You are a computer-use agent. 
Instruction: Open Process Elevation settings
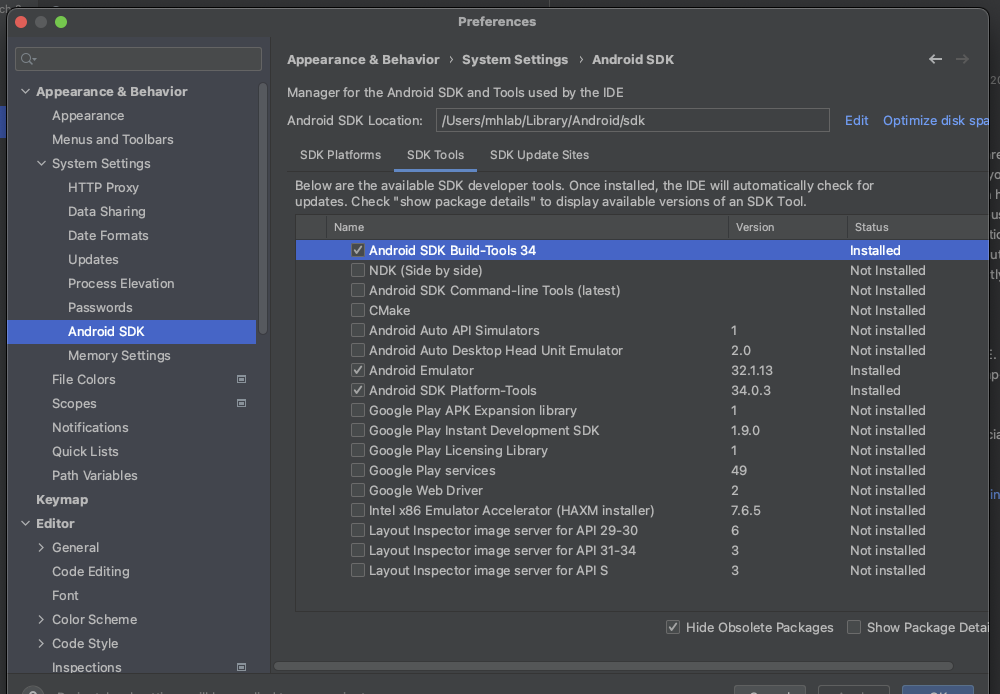(x=121, y=283)
